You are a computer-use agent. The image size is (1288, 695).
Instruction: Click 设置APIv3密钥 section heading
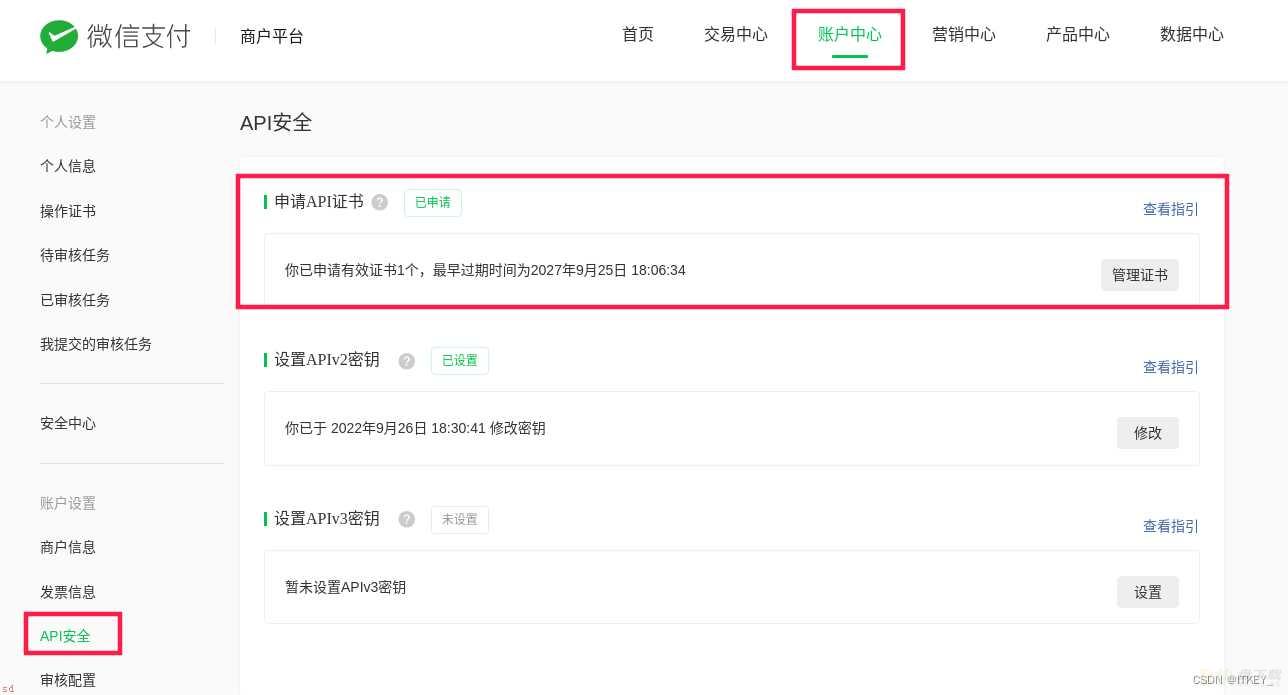327,519
